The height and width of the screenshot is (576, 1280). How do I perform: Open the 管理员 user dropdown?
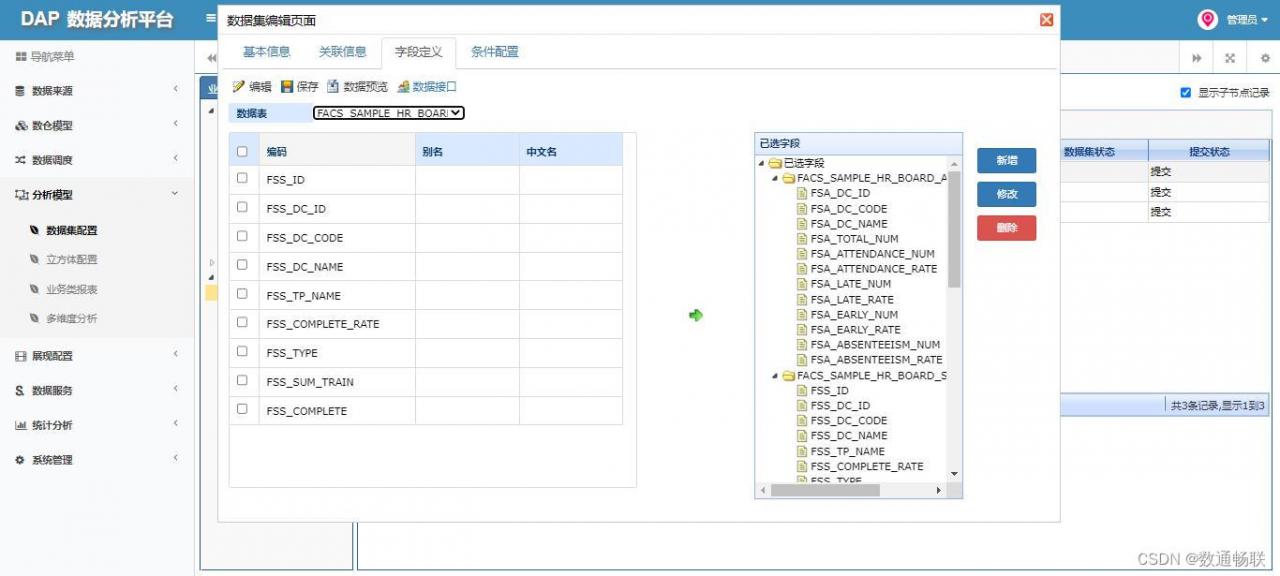[x=1246, y=19]
